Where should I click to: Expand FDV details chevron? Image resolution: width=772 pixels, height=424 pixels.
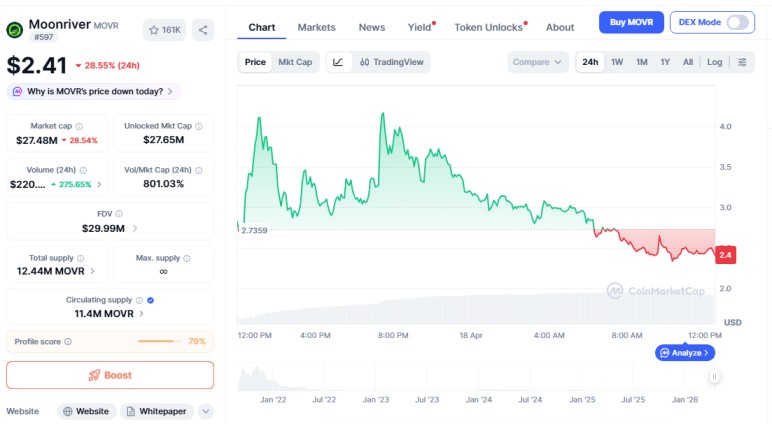(135, 228)
